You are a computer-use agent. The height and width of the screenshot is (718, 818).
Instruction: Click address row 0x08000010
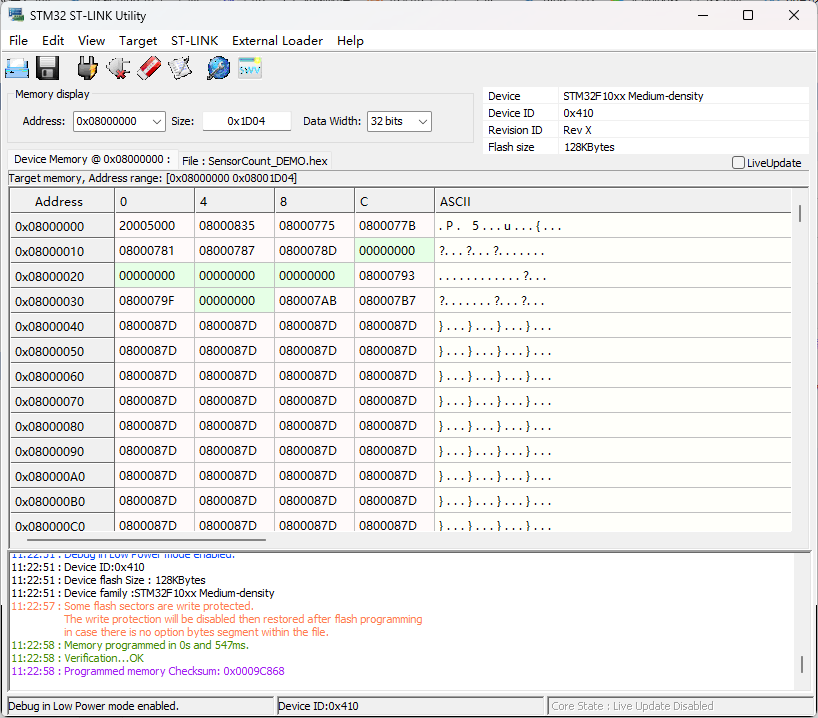[62, 252]
